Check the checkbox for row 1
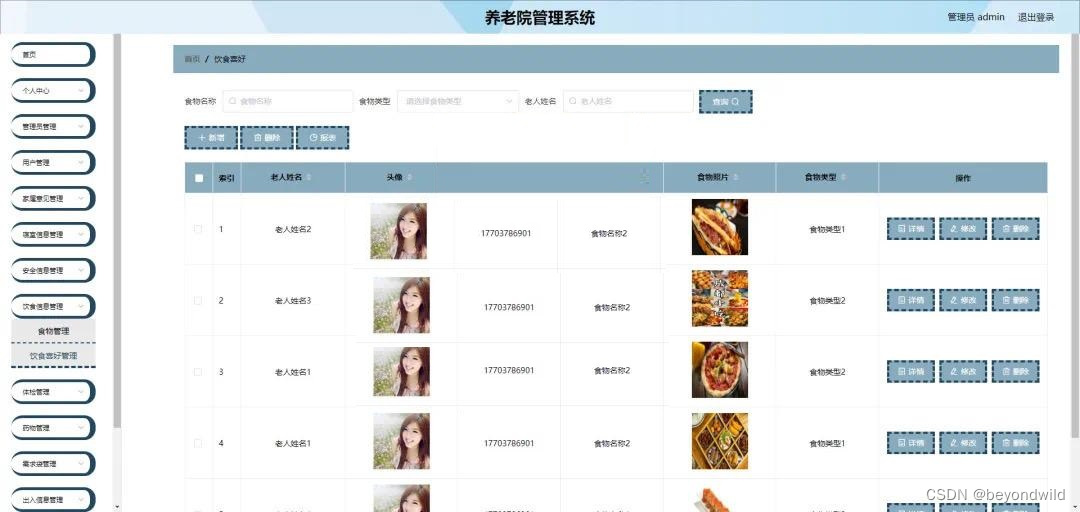The height and width of the screenshot is (512, 1080). (198, 229)
